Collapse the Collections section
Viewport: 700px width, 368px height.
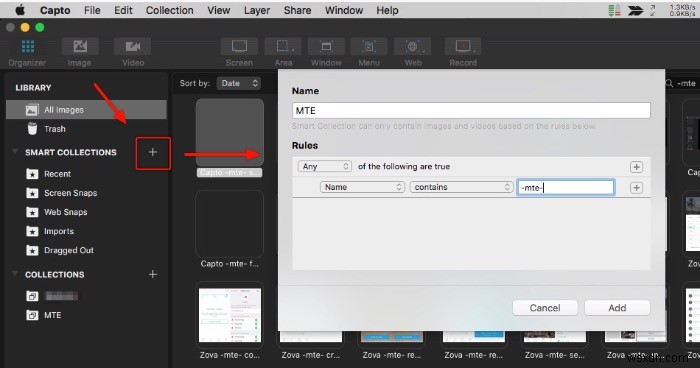tap(15, 274)
